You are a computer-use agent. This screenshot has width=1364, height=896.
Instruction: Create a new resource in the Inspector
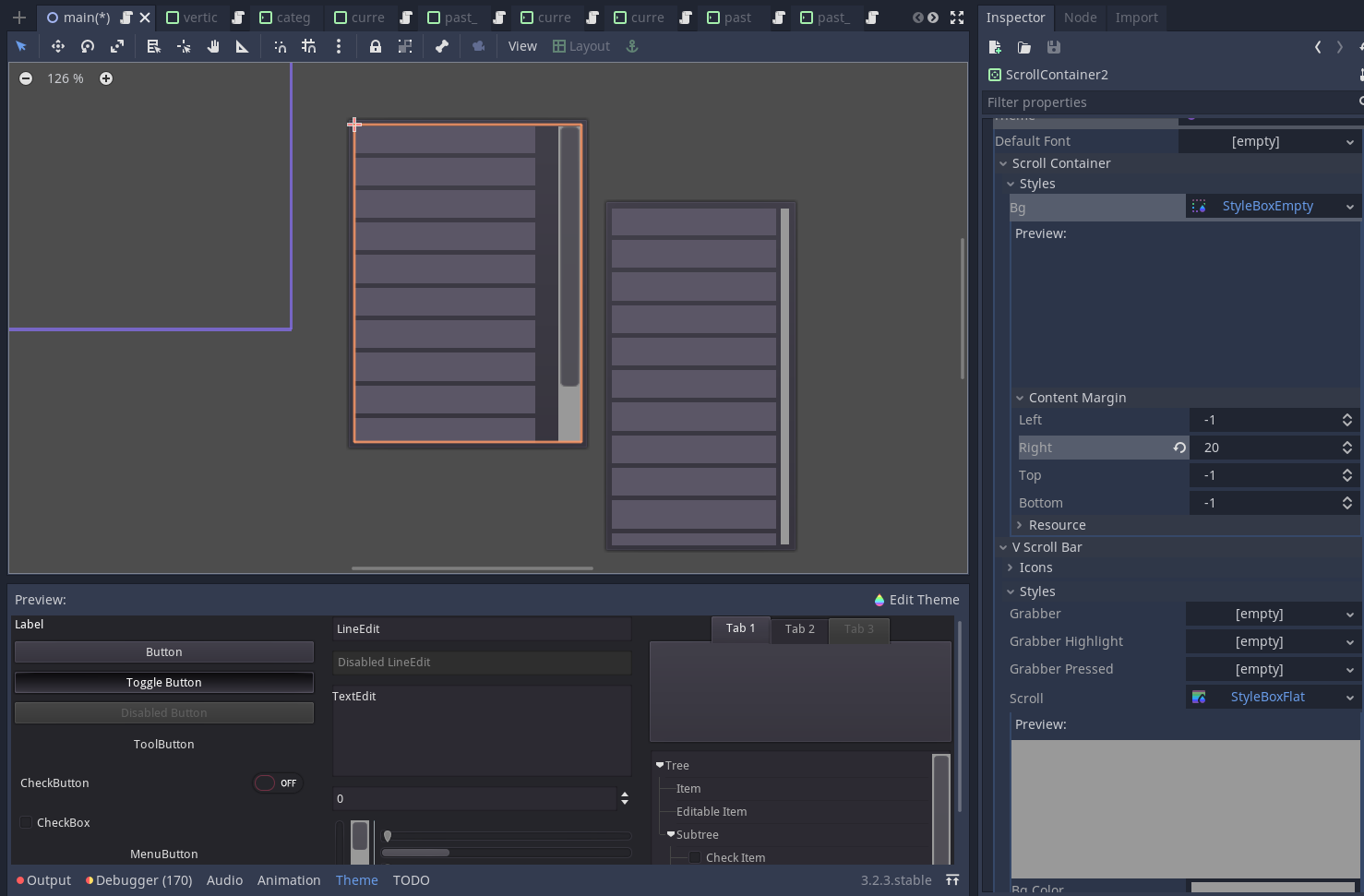pos(995,47)
